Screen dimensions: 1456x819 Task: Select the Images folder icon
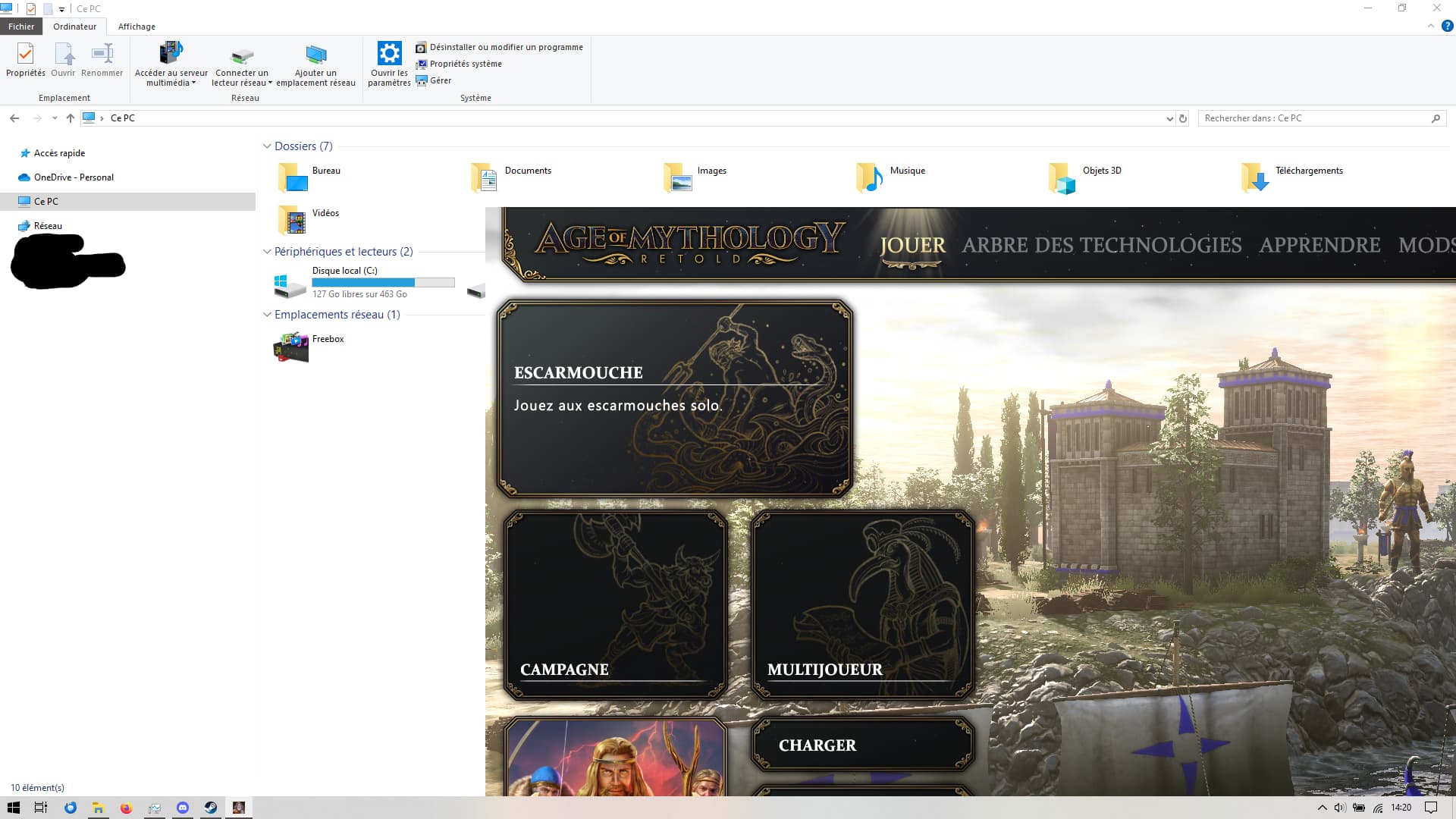click(x=678, y=177)
